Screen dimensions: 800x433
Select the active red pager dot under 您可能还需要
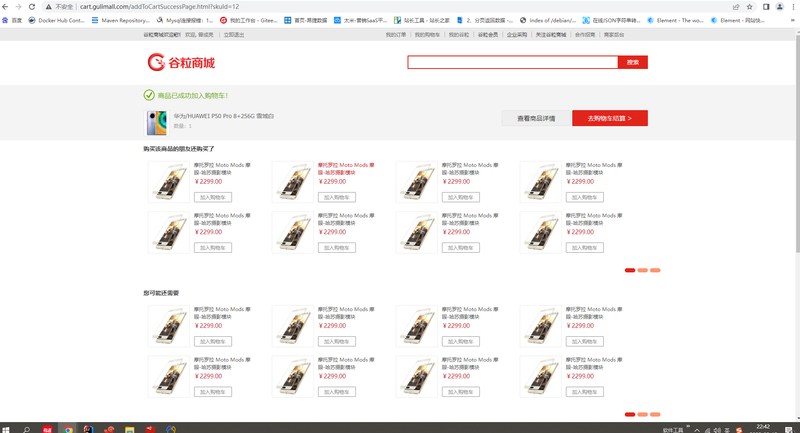pyautogui.click(x=630, y=414)
